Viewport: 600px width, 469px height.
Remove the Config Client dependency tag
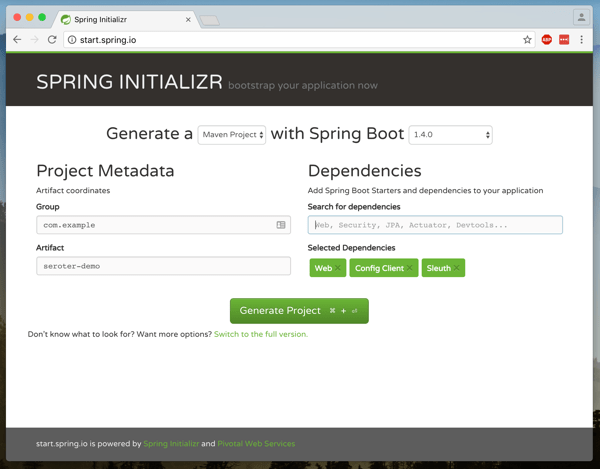pyautogui.click(x=410, y=268)
